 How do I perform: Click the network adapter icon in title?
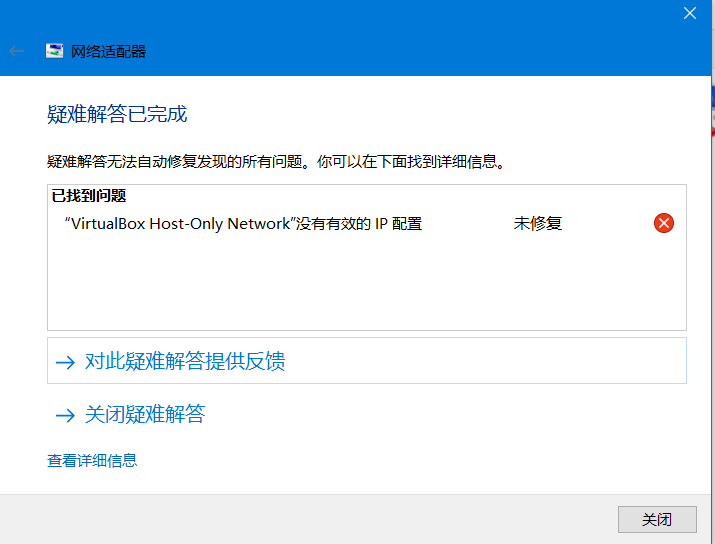55,51
